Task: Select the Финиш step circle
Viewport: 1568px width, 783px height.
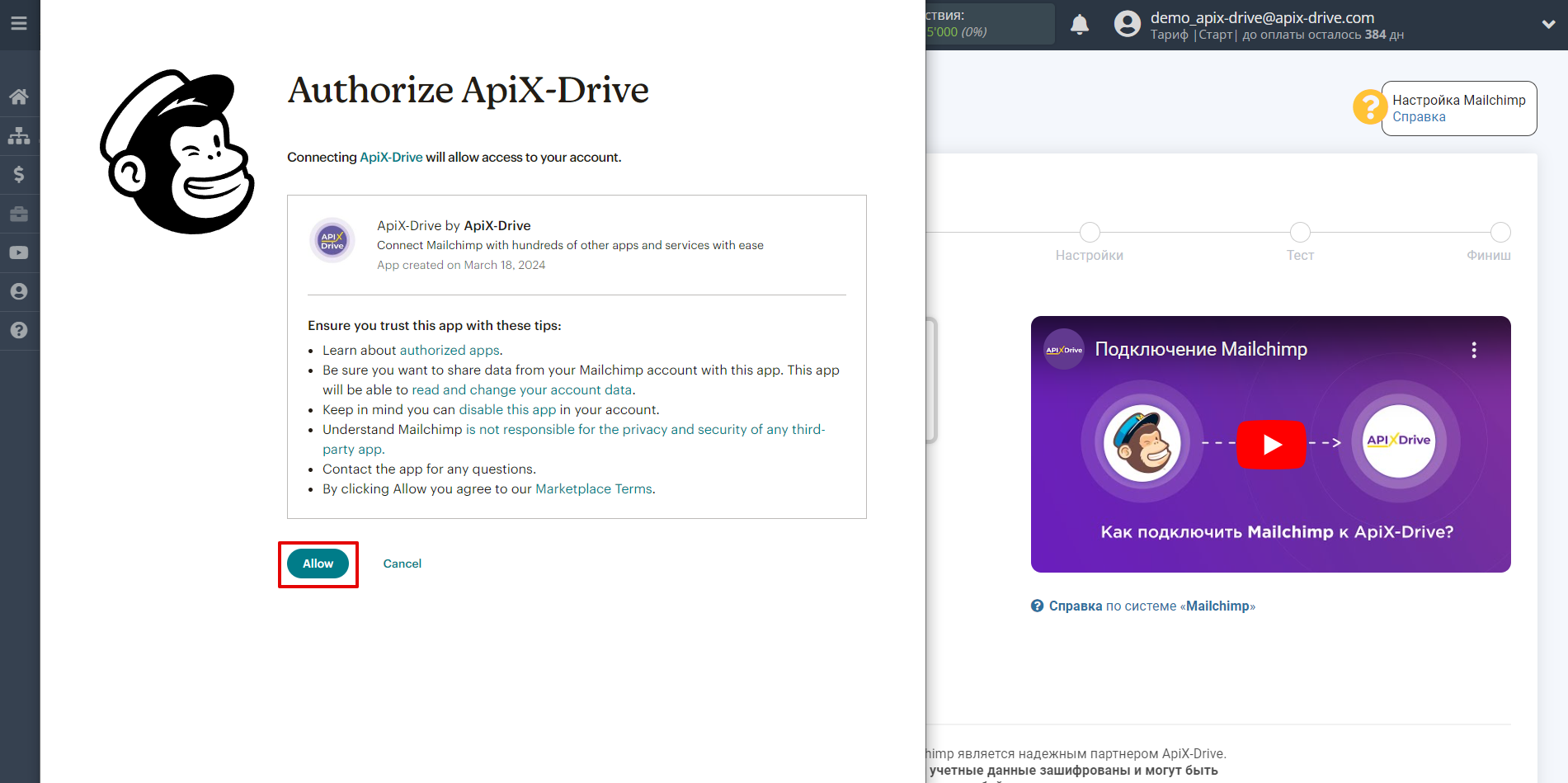Action: 1500,232
